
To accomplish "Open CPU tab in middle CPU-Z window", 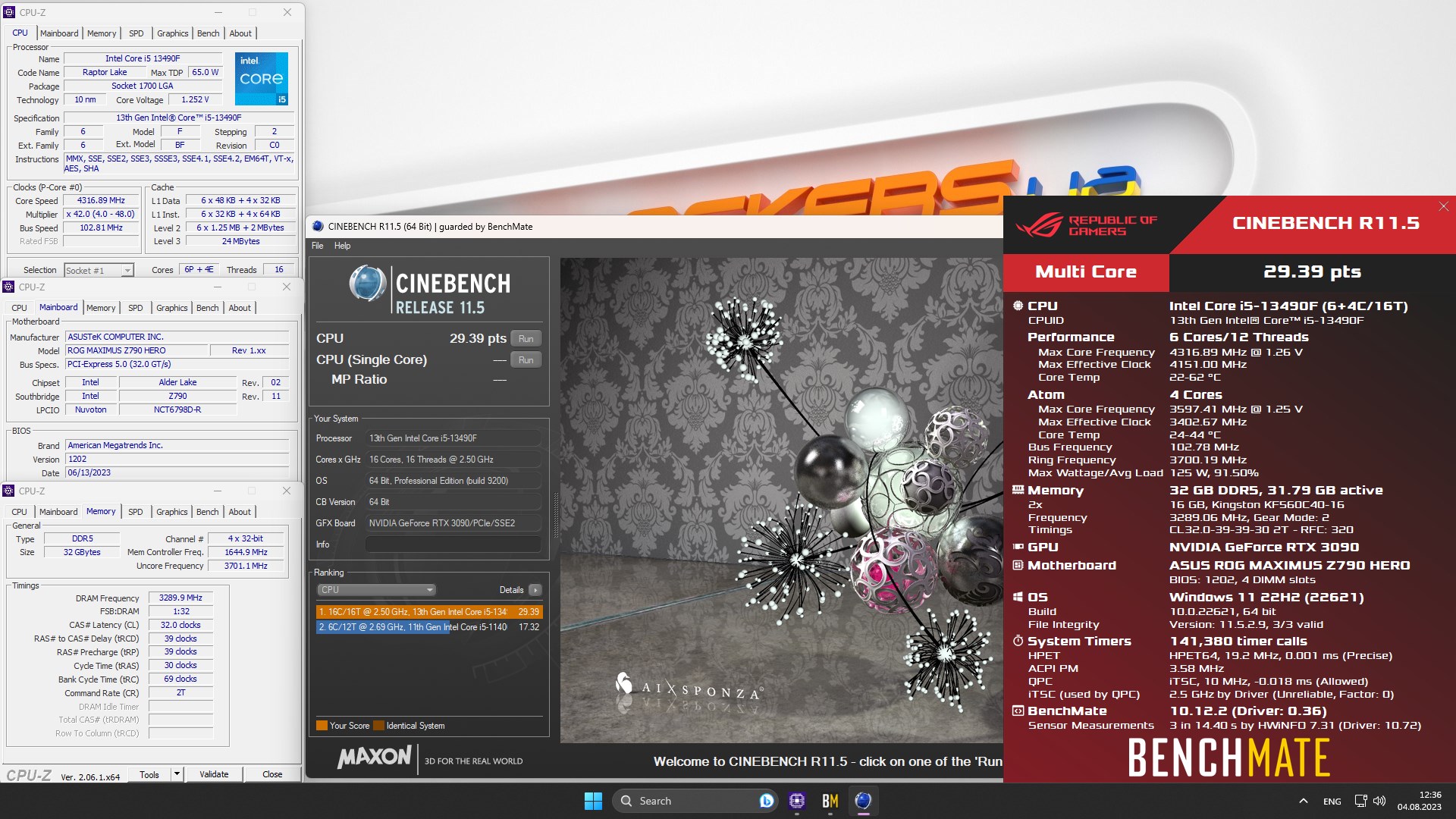I will pos(20,308).
